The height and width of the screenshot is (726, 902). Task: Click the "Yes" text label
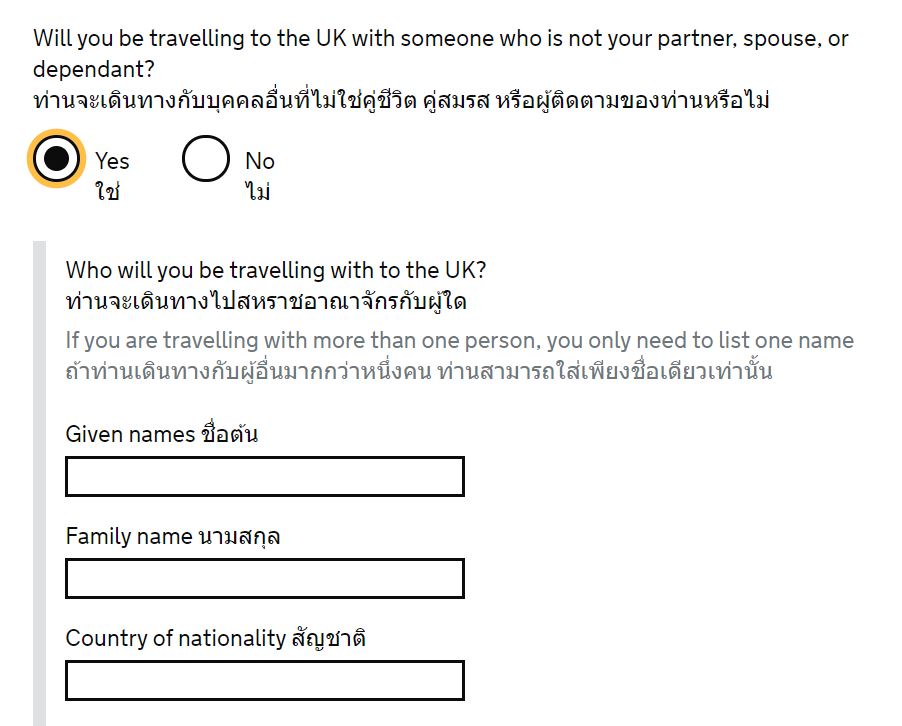point(112,161)
